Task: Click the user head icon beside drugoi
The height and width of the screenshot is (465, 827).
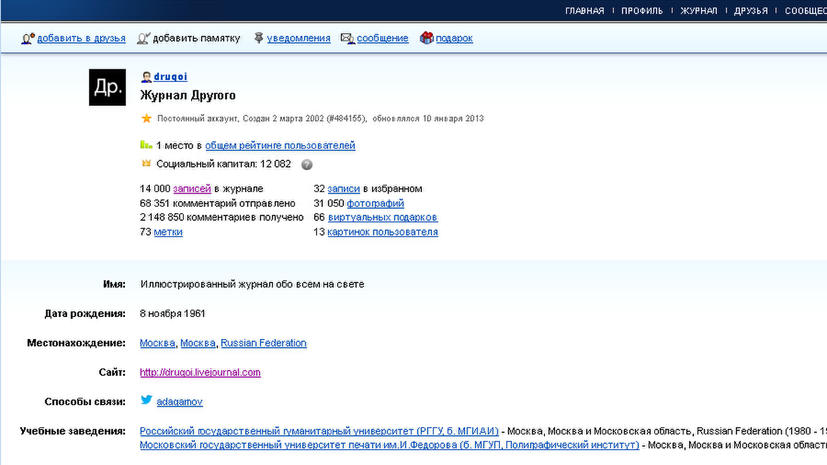Action: coord(146,77)
